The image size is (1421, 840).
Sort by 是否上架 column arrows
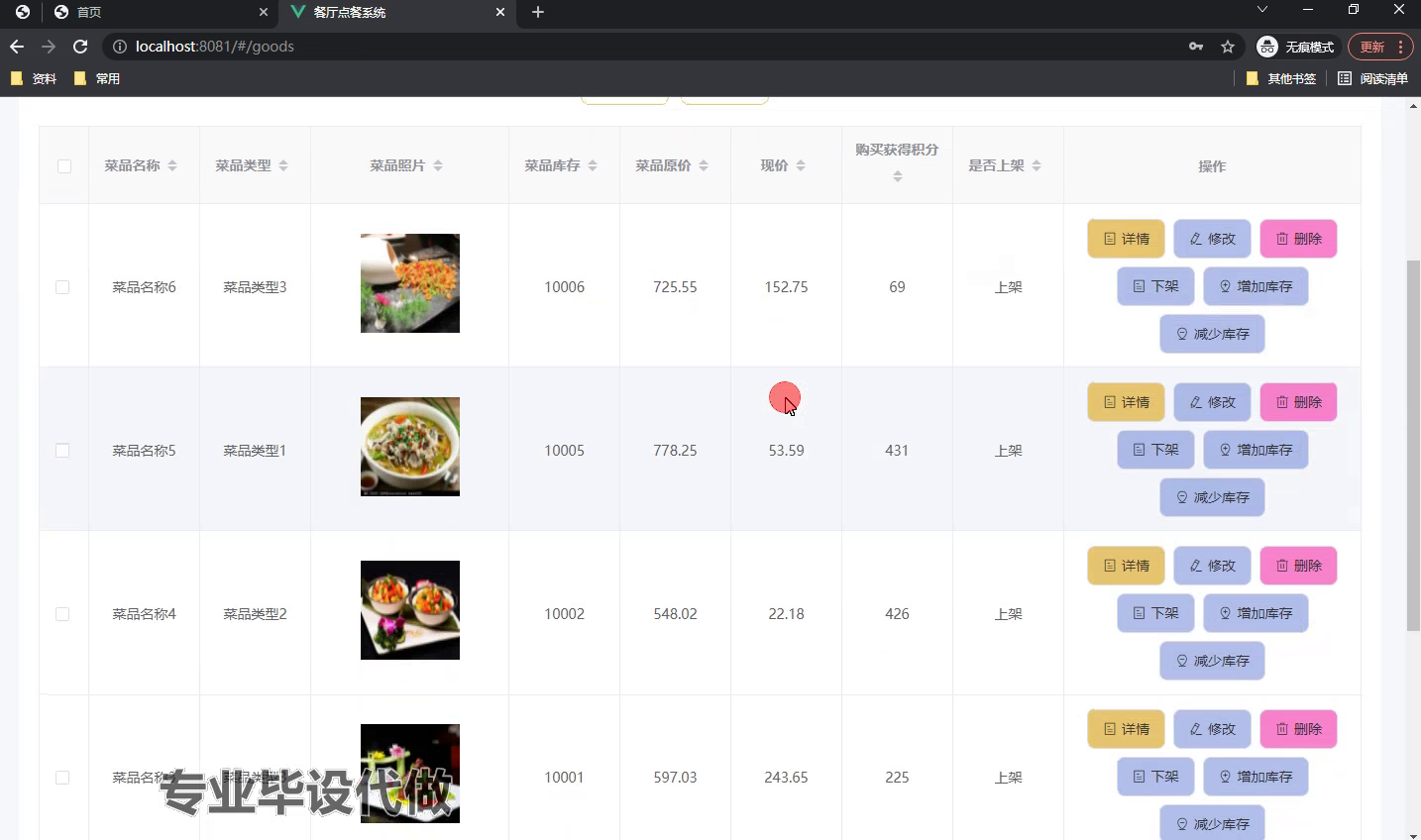(1037, 166)
